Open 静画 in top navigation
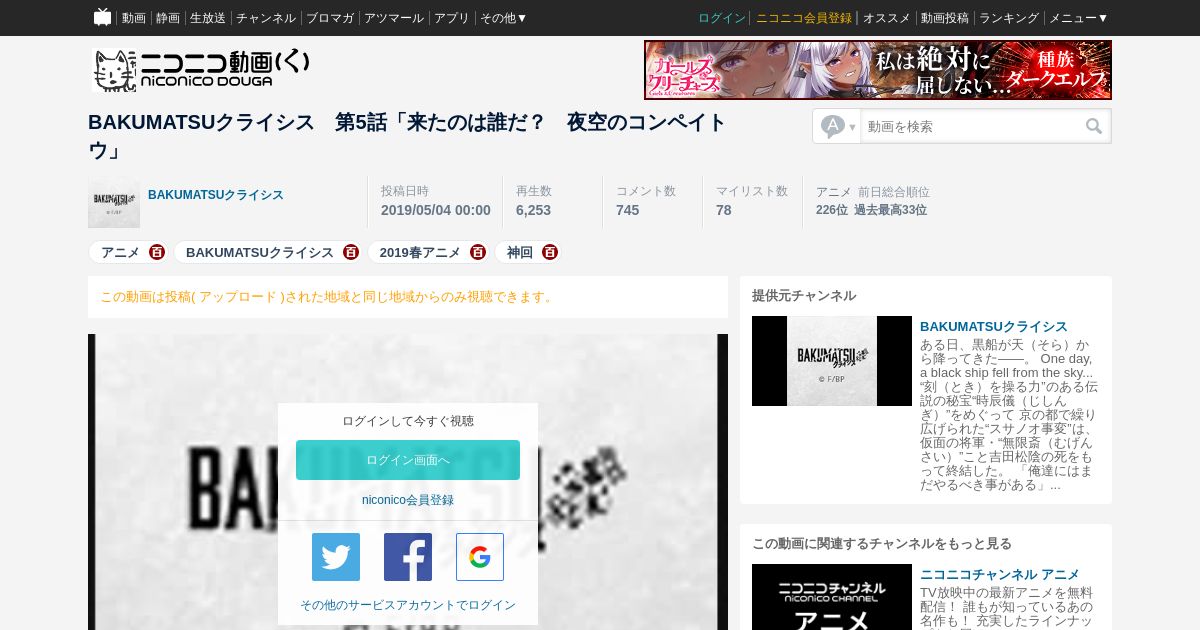Viewport: 1200px width, 630px height. 168,18
